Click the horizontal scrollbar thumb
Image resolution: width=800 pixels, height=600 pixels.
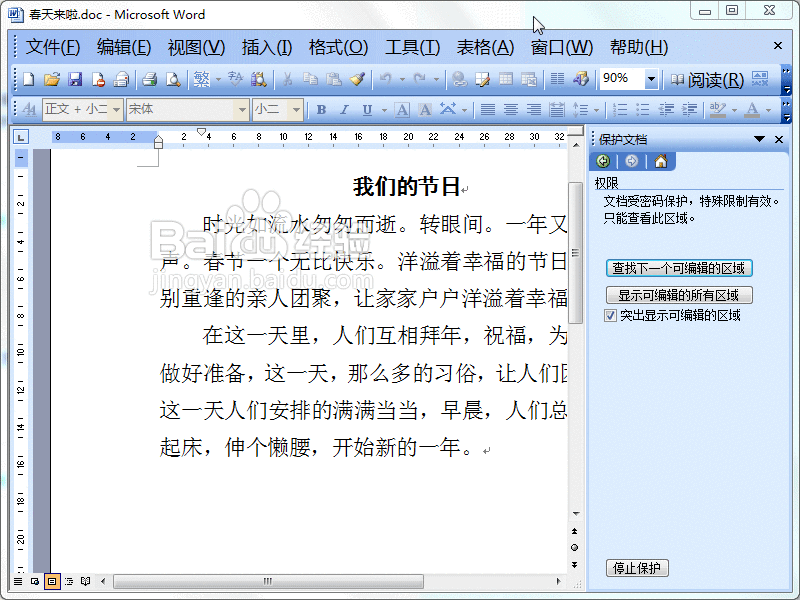click(x=267, y=581)
